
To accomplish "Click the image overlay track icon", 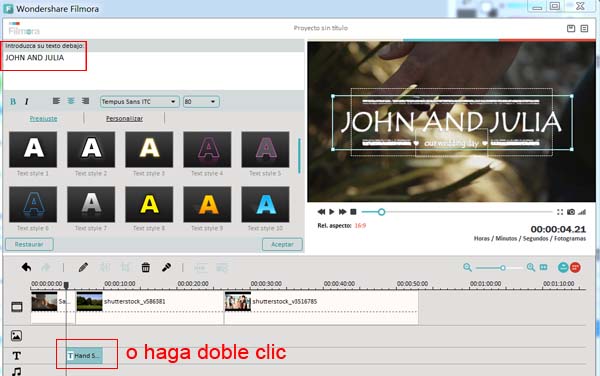I will (x=16, y=336).
